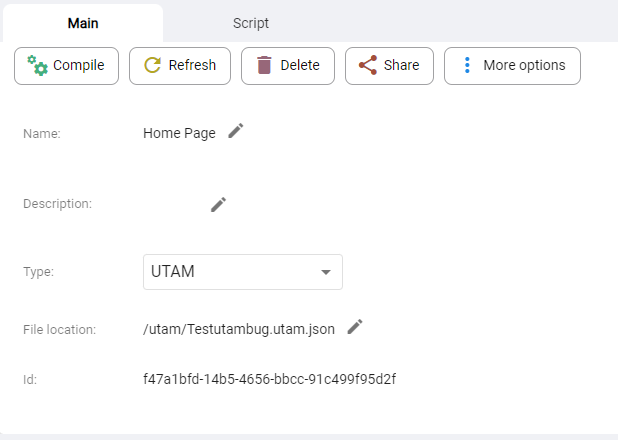The image size is (618, 440).
Task: Click the three-dot More options icon
Action: point(467,65)
